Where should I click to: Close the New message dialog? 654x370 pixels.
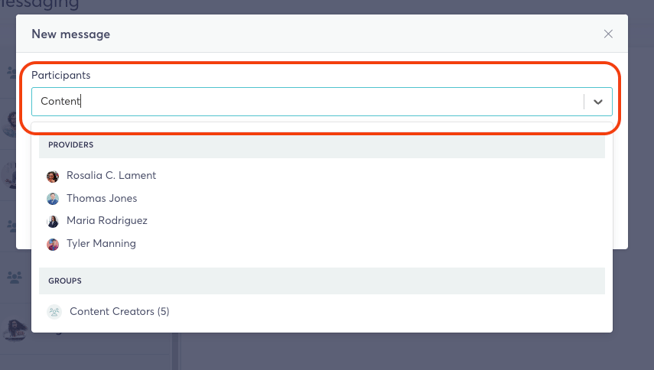coord(608,34)
